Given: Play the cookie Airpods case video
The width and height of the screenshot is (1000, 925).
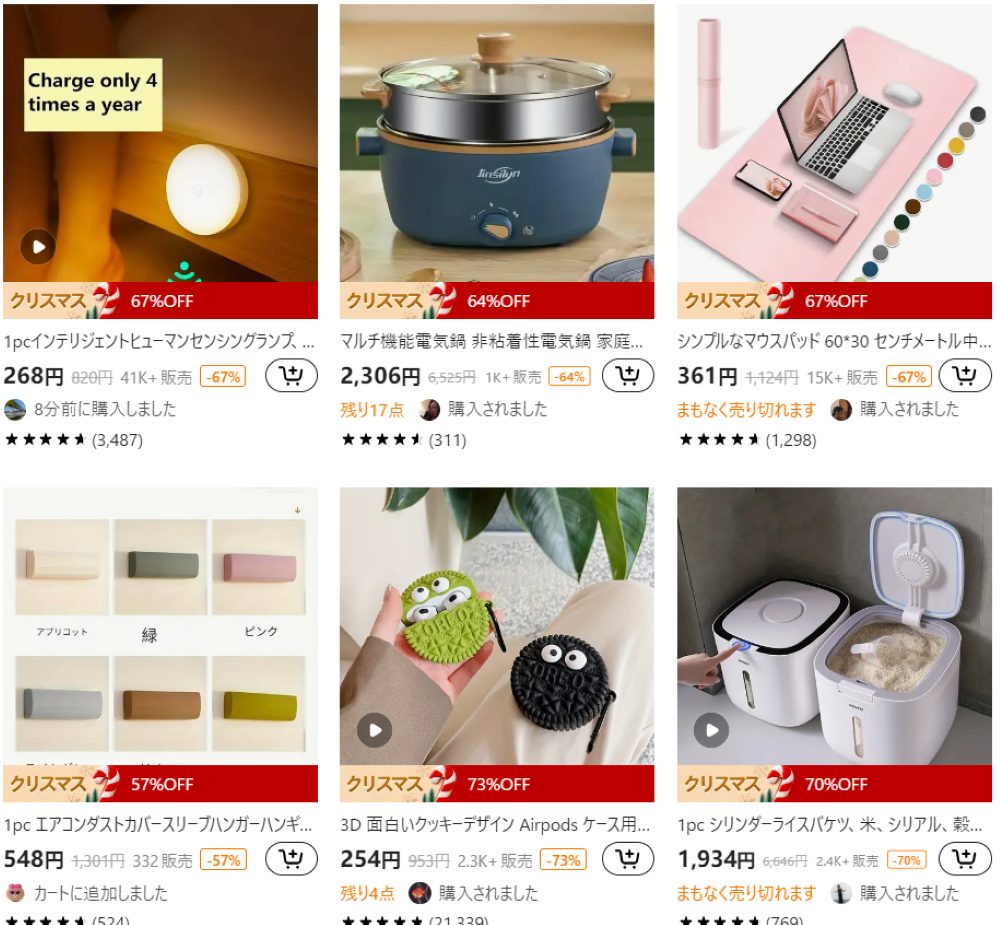Looking at the screenshot, I should click(374, 730).
